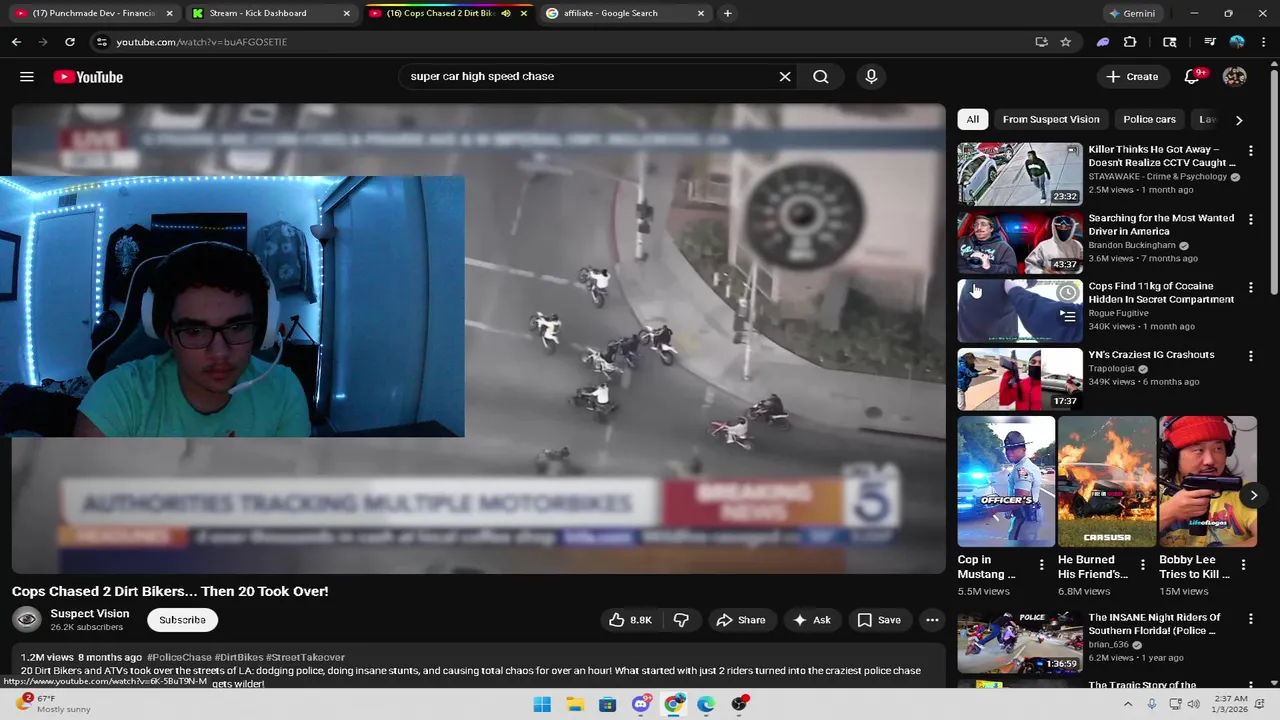Show next Shorts with right arrow

[x=1253, y=496]
